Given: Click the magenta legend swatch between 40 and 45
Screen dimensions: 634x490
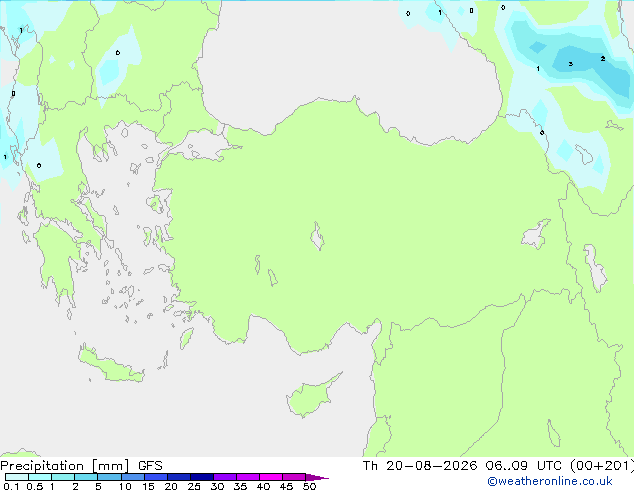Looking at the screenshot, I should click(x=271, y=477).
